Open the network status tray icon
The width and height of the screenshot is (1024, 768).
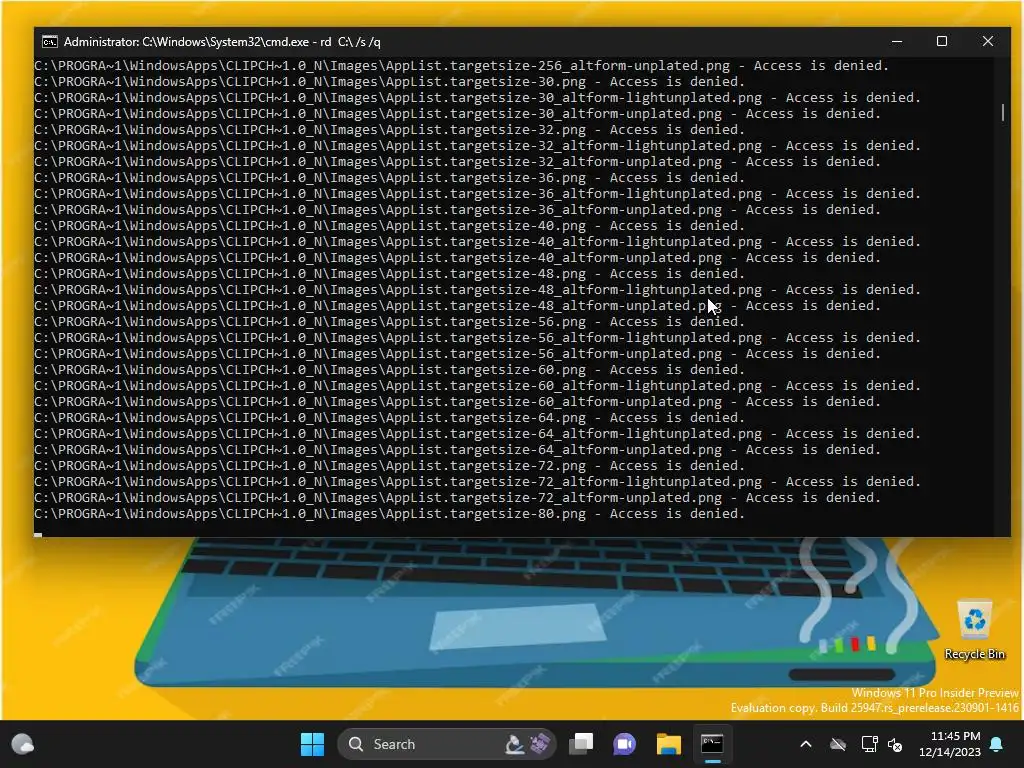click(869, 744)
